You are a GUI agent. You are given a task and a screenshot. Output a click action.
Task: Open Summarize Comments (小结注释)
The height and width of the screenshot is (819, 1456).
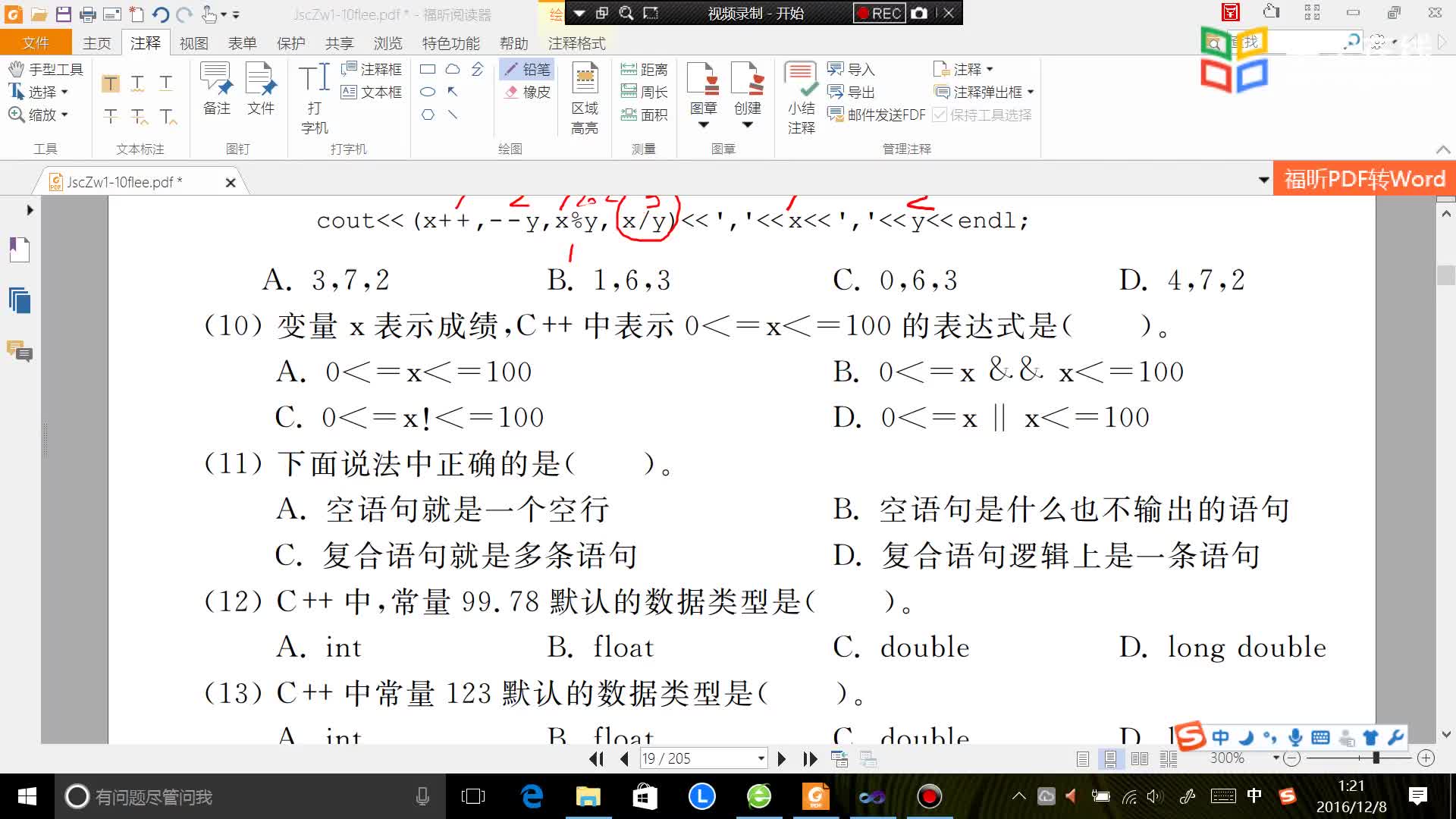pos(801,99)
